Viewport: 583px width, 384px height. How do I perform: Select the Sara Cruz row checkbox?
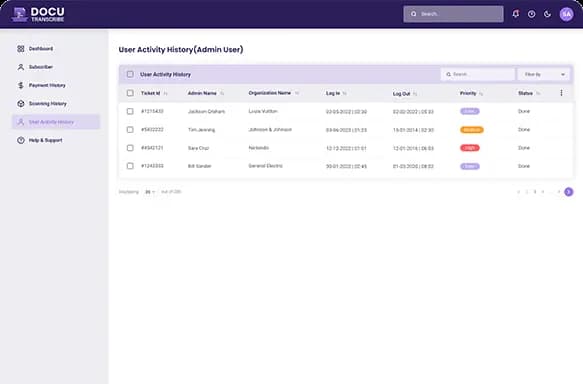(130, 148)
